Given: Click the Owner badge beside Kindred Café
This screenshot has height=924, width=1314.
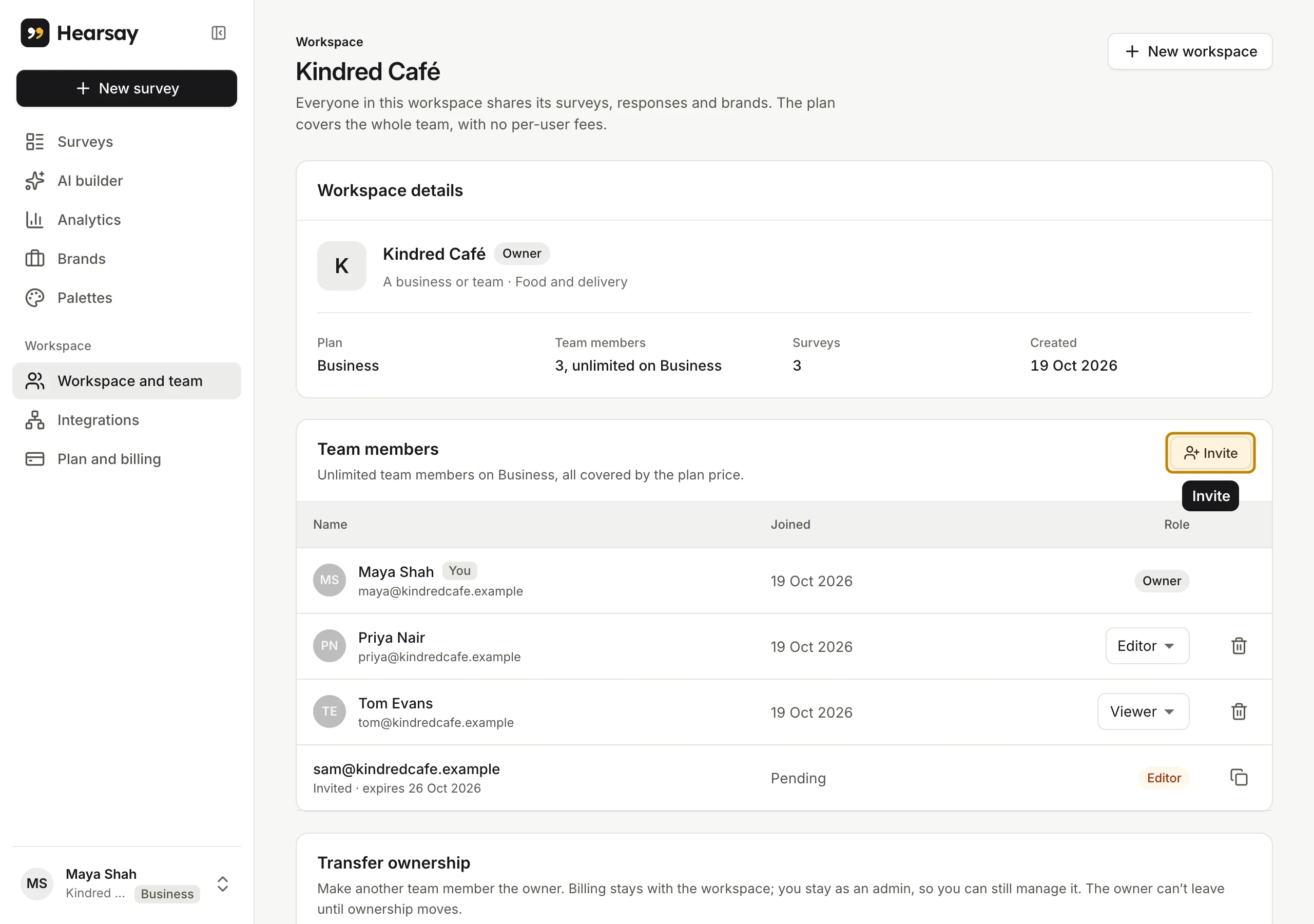Looking at the screenshot, I should (521, 254).
